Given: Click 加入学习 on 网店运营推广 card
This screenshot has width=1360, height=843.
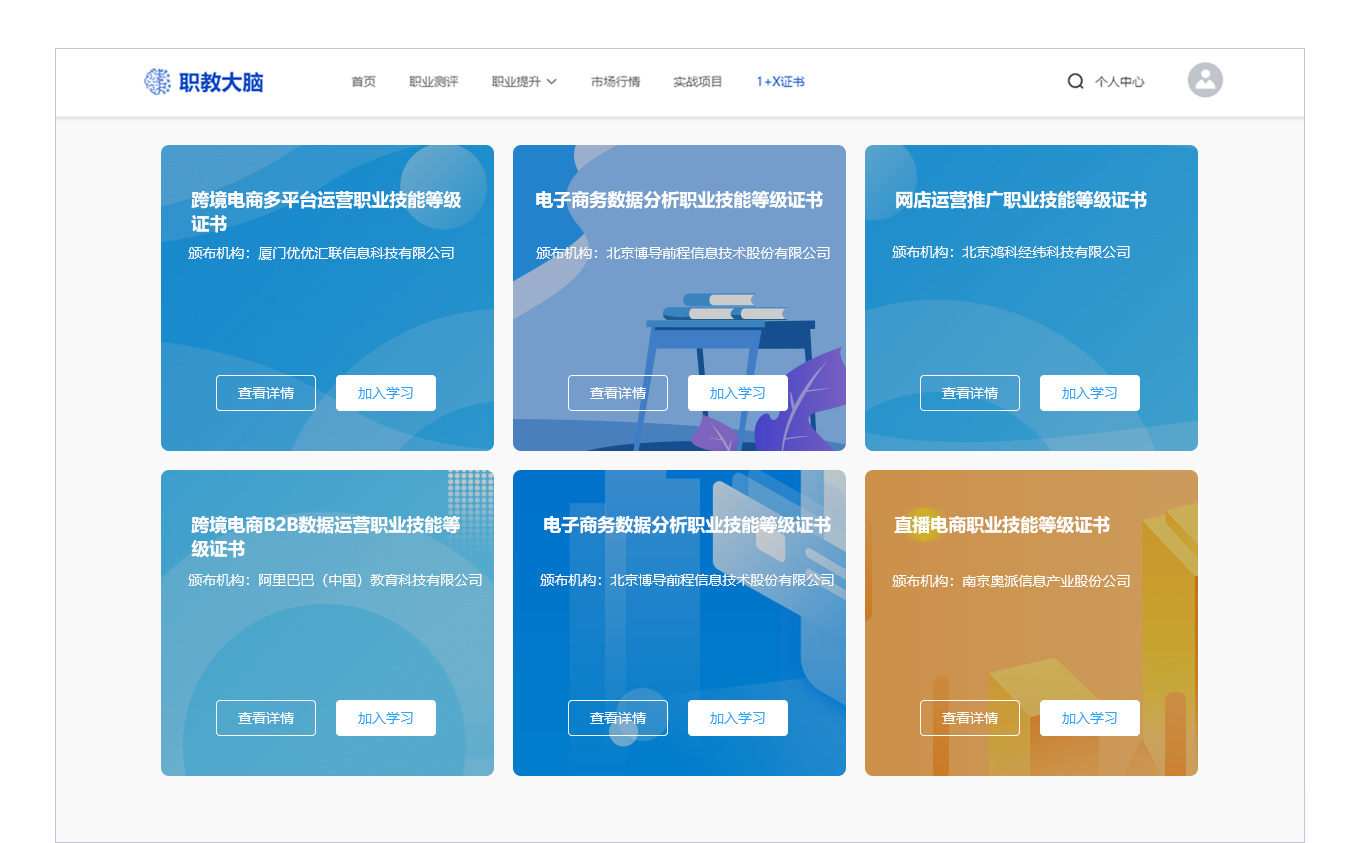Looking at the screenshot, I should (x=1090, y=393).
